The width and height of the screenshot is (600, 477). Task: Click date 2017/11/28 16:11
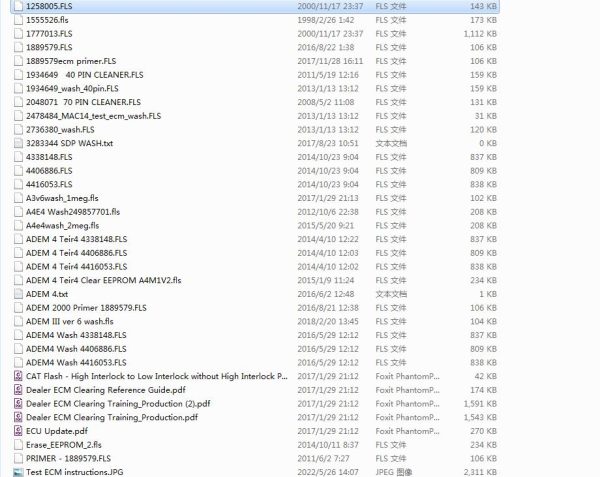tap(330, 61)
